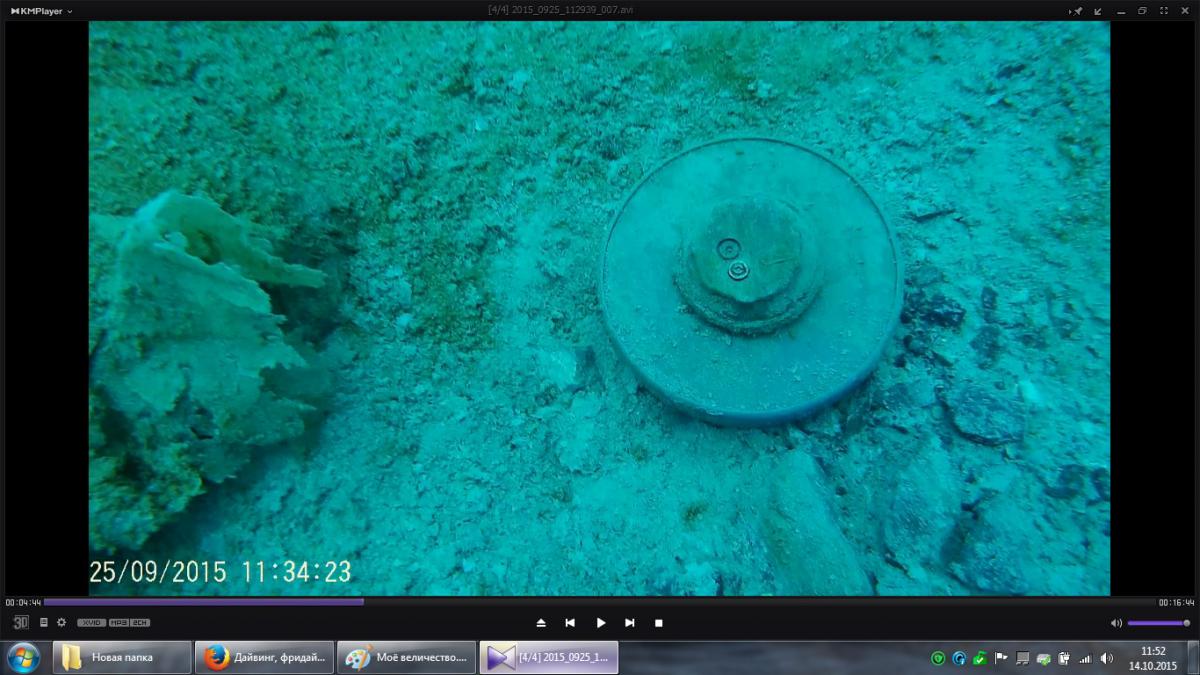
Task: Click the XVID video codec badge
Action: tap(91, 623)
